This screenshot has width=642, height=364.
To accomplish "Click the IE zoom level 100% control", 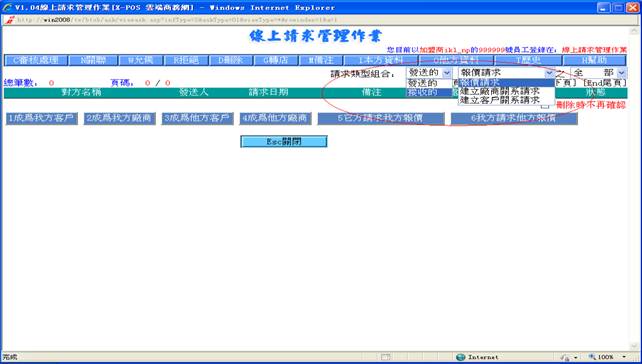I will (607, 357).
